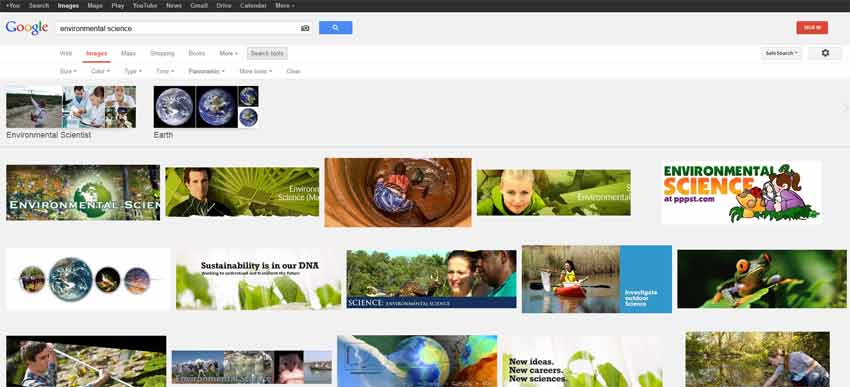
Task: Open the person crouching in forest image
Action: (757, 359)
